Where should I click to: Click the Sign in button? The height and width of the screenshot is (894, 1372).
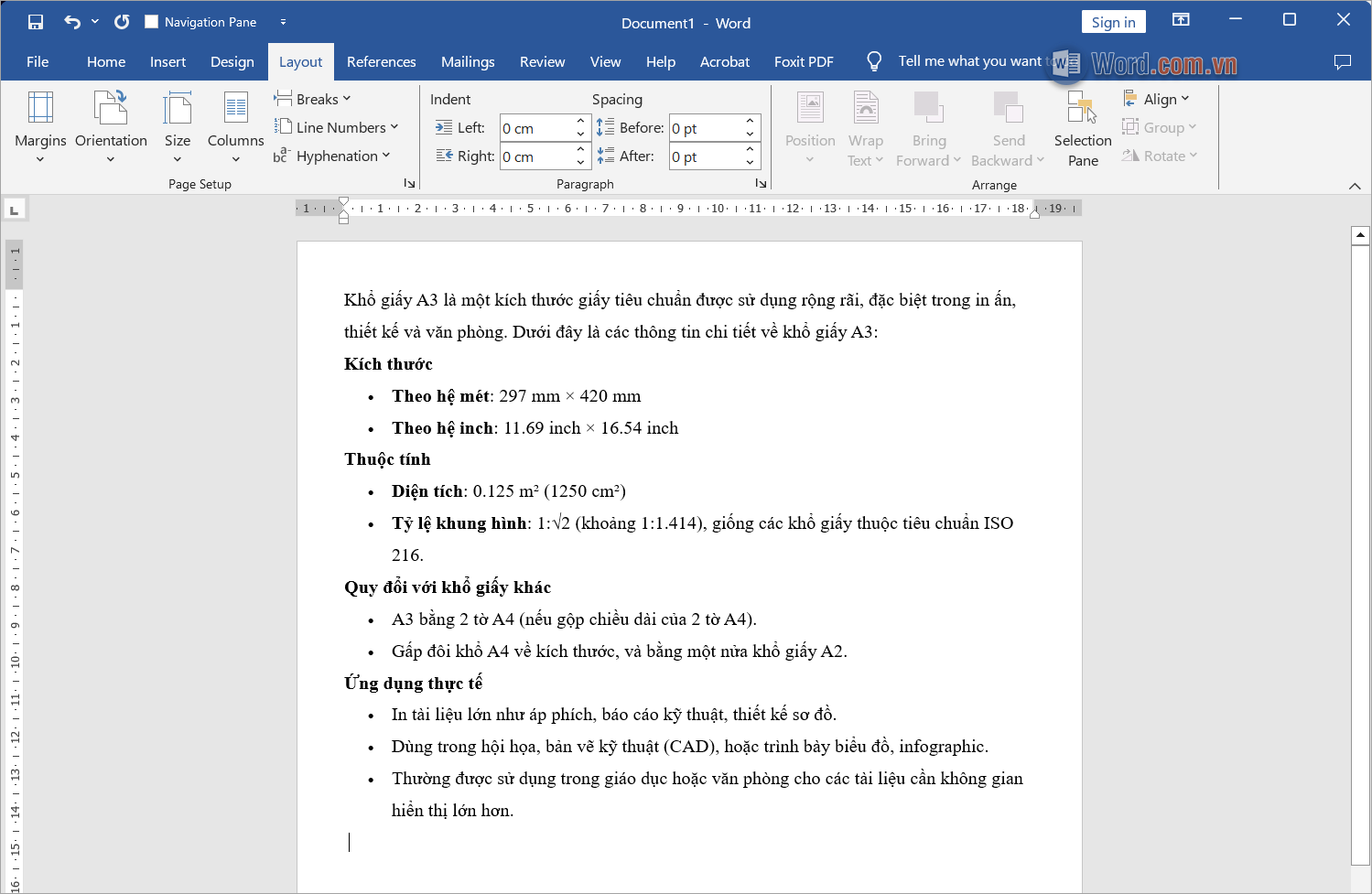click(x=1113, y=22)
